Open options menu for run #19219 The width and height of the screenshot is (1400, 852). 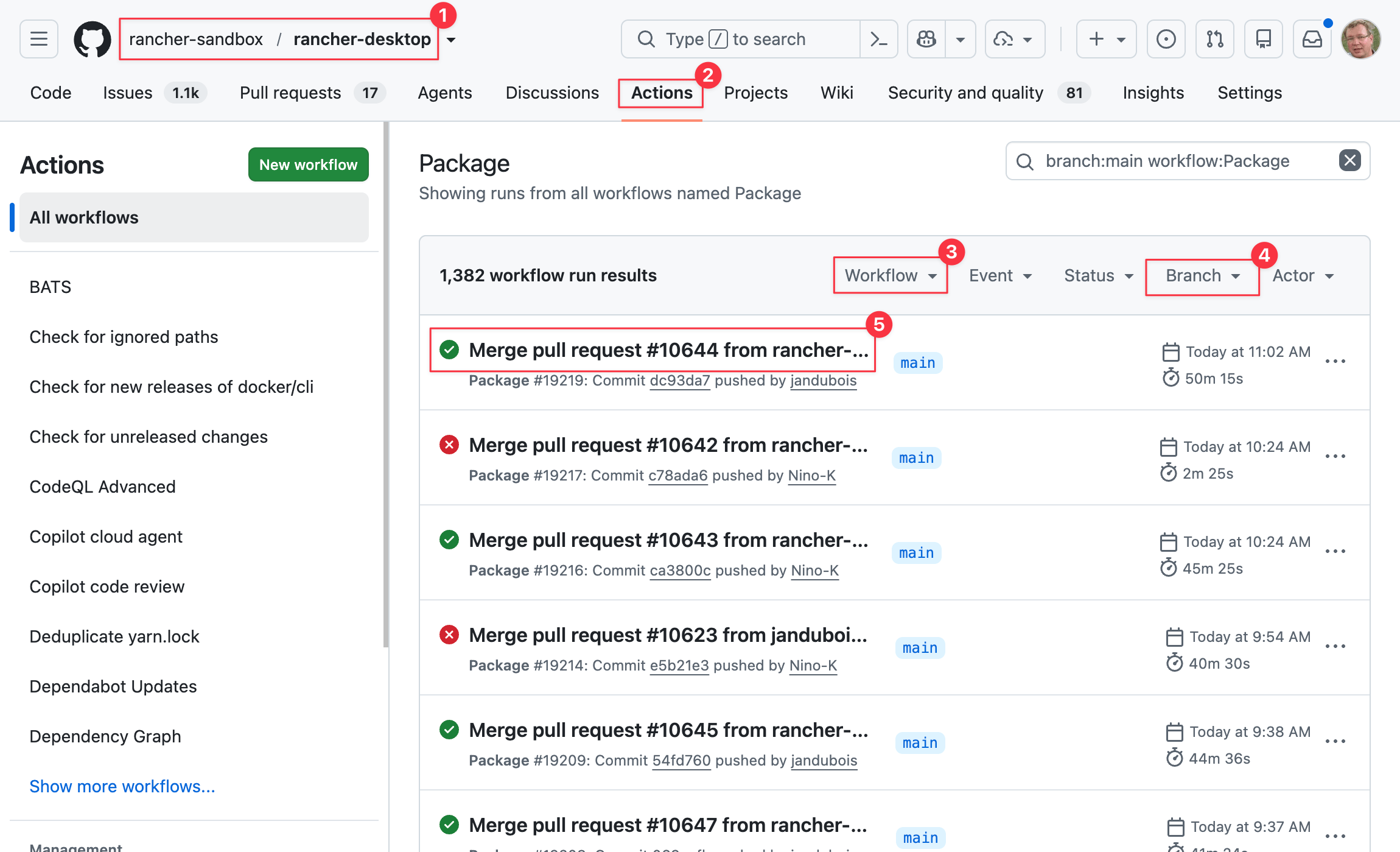1335,362
